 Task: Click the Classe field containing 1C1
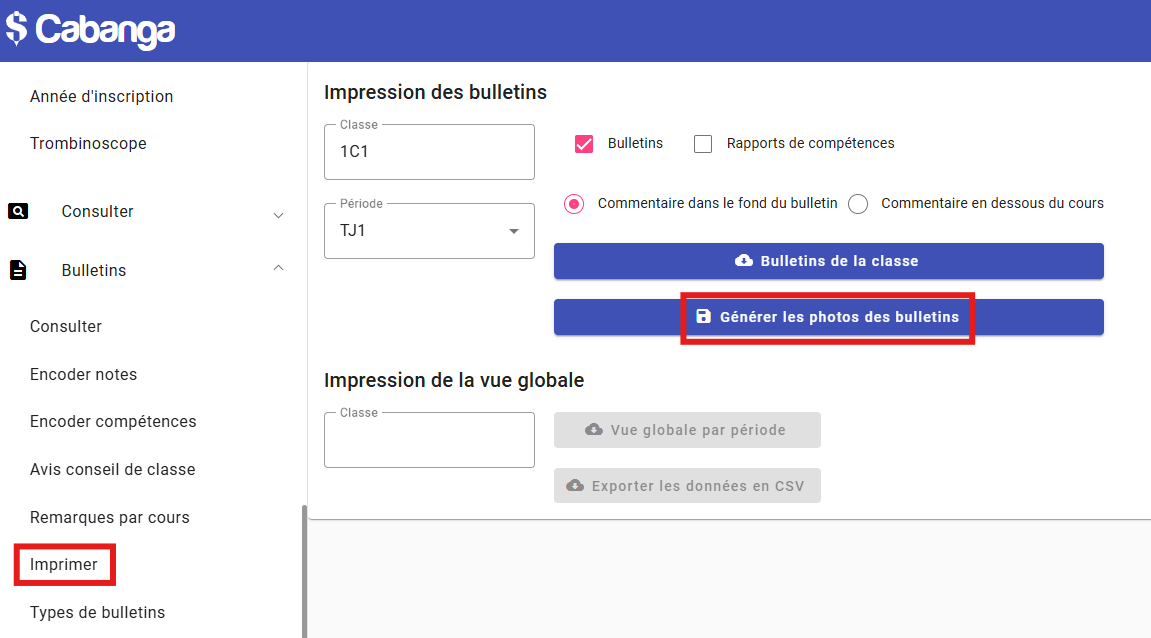pyautogui.click(x=429, y=152)
